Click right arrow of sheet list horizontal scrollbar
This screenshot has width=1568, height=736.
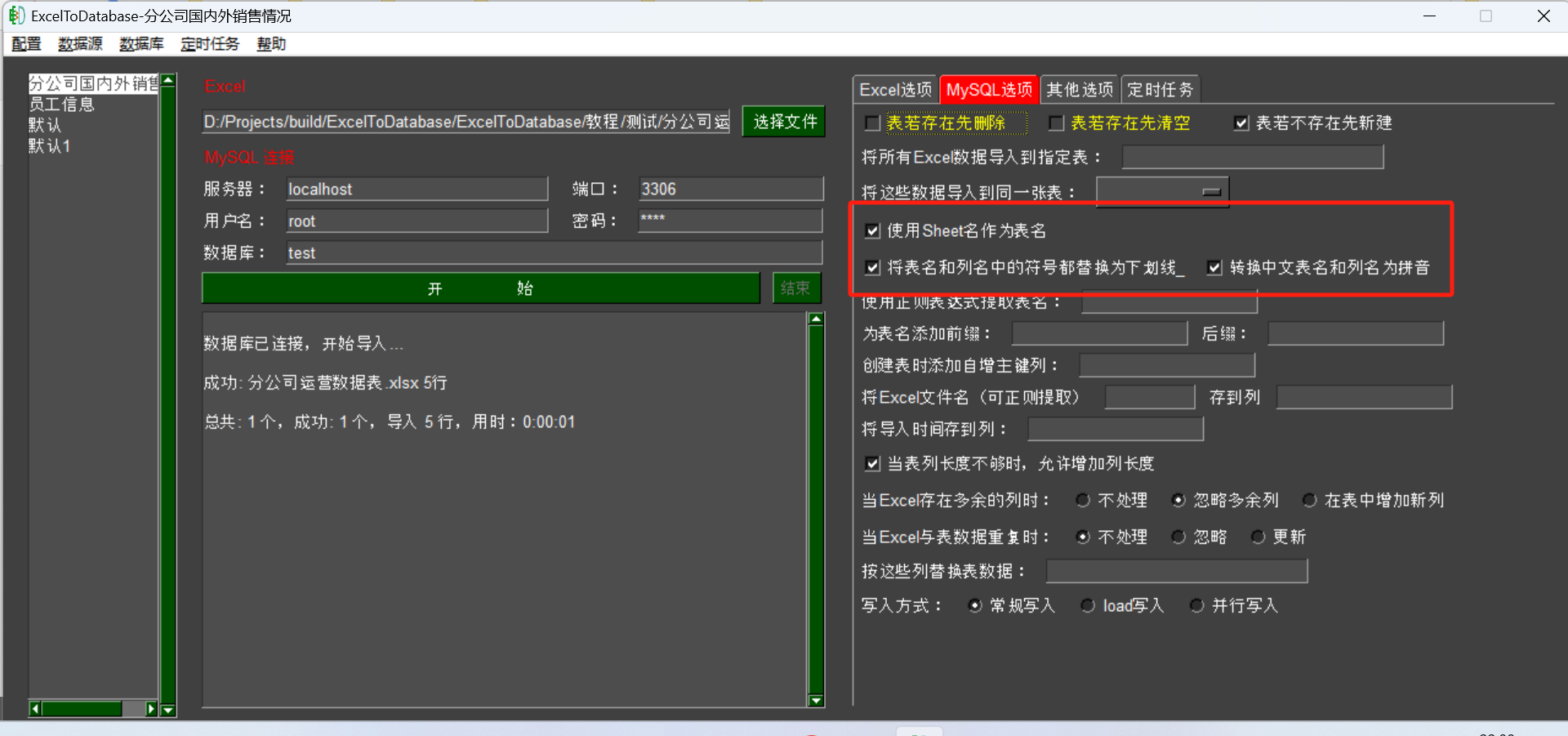pos(151,709)
